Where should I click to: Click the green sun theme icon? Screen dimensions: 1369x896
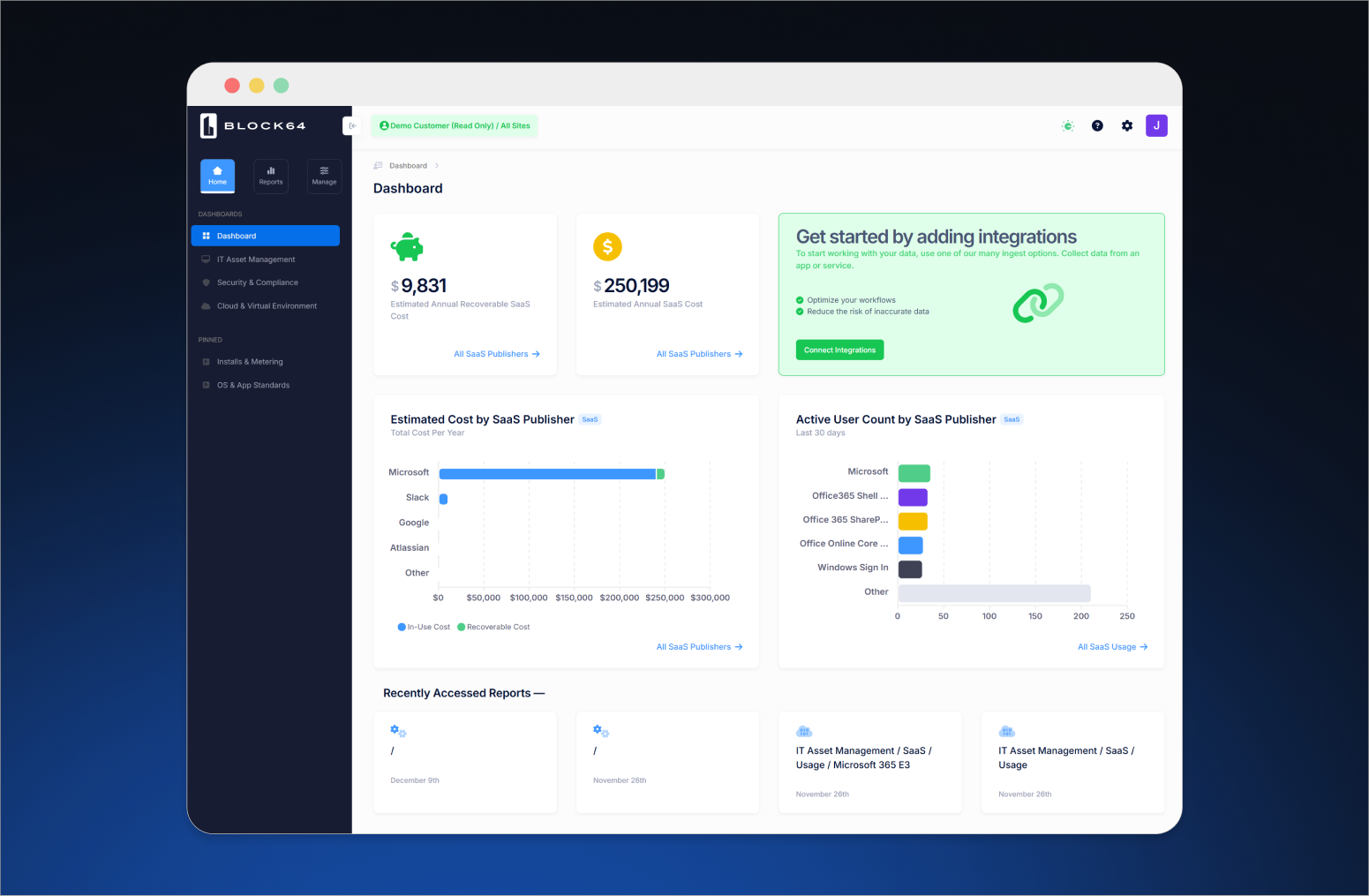1068,125
